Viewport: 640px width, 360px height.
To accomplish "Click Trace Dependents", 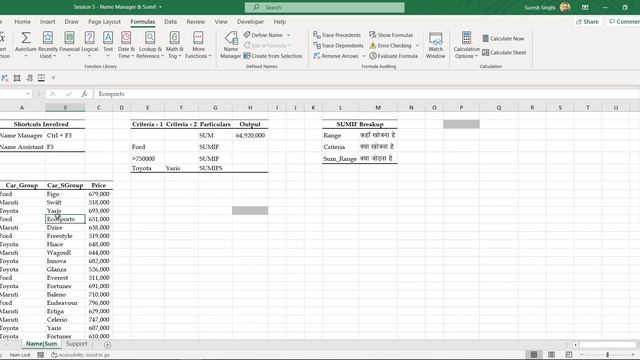I will click(338, 46).
